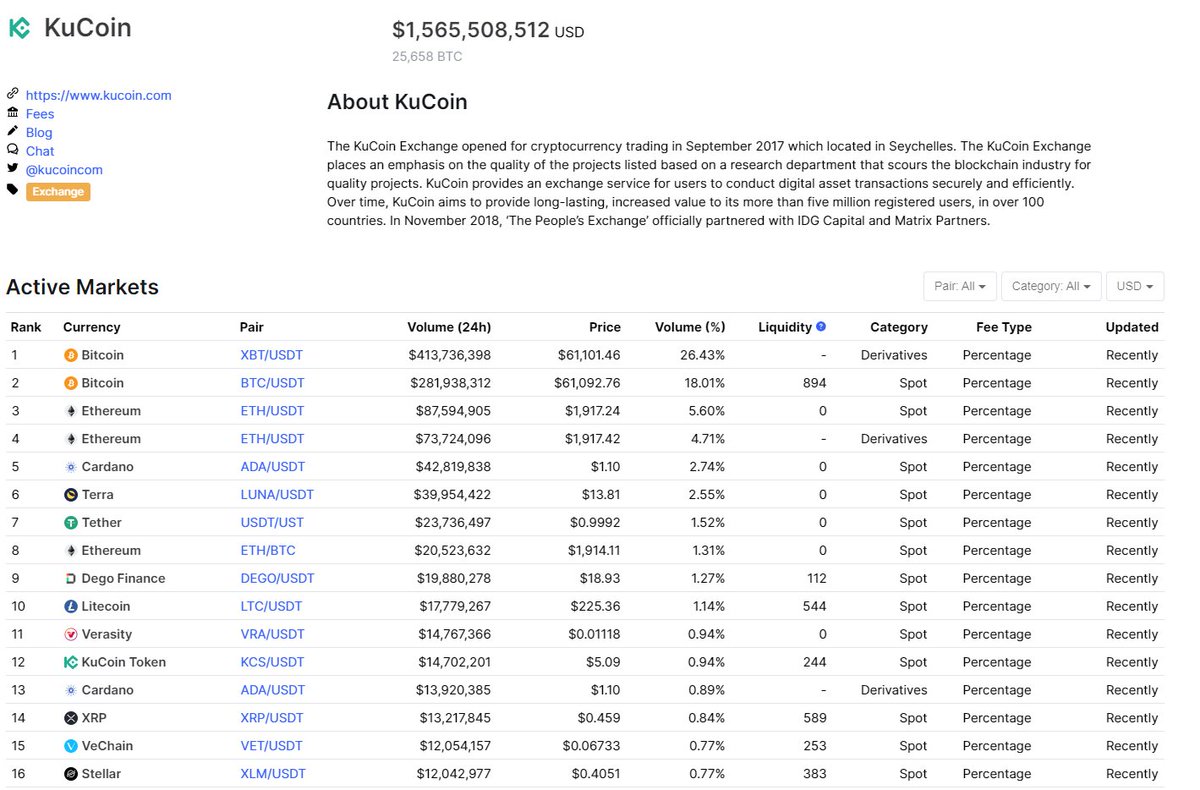This screenshot has height=790, width=1200.
Task: Open the Chat link
Action: tap(40, 151)
